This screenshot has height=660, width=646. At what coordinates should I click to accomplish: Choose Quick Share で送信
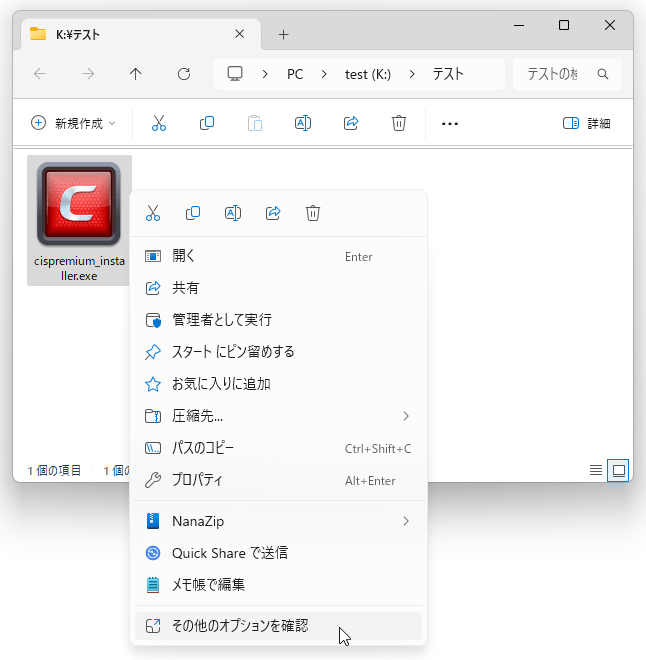pyautogui.click(x=278, y=553)
